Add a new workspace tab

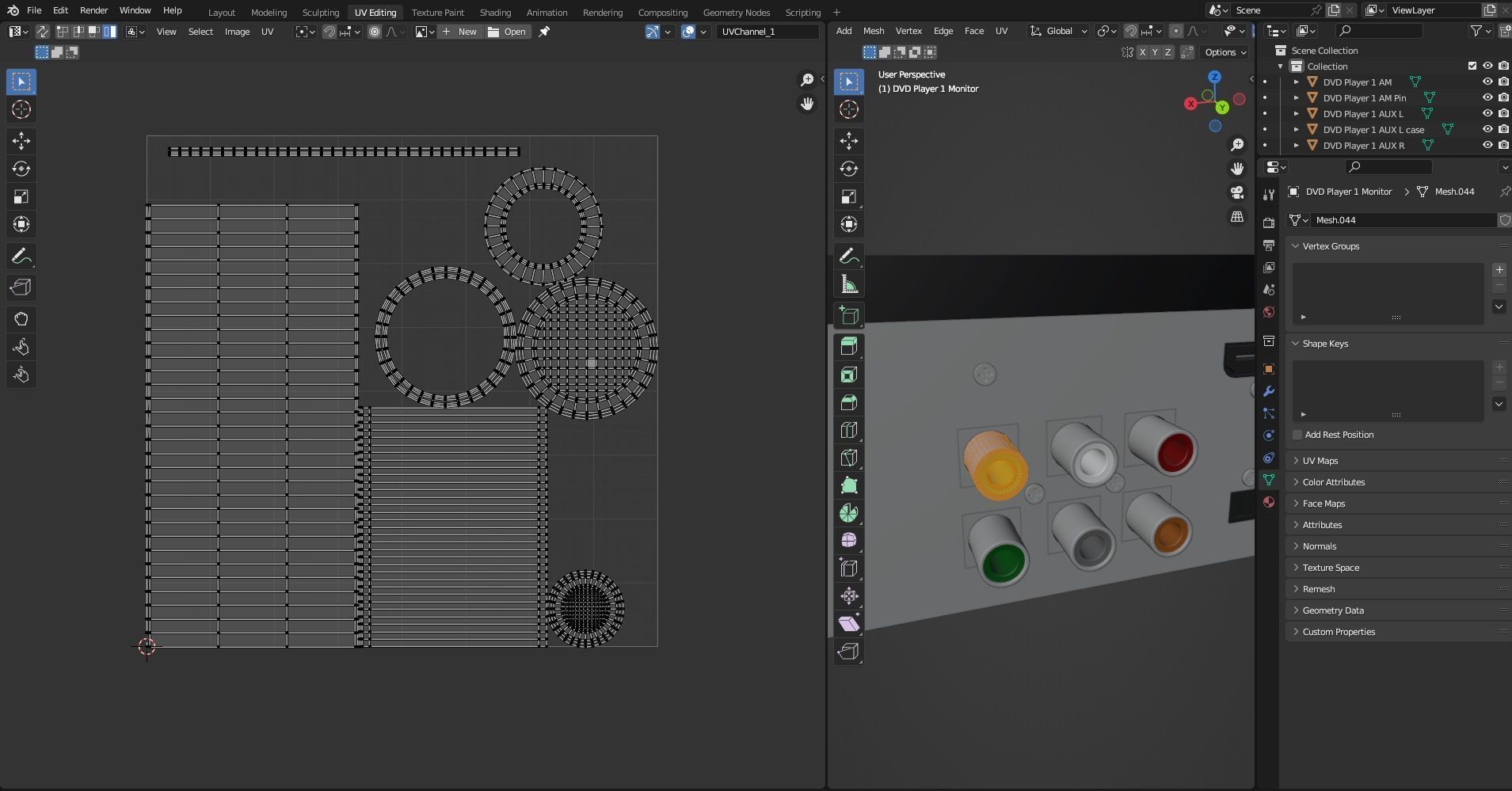tap(836, 13)
